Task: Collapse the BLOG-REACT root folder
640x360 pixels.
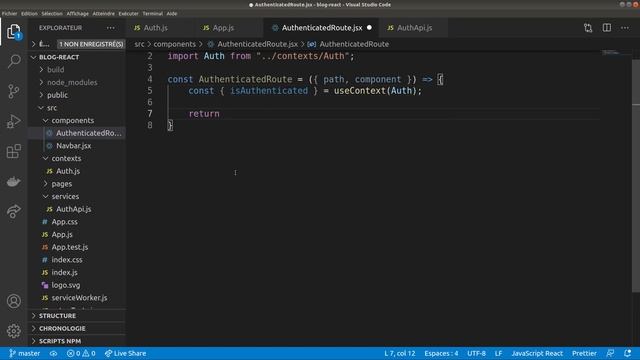Action: pyautogui.click(x=77, y=57)
